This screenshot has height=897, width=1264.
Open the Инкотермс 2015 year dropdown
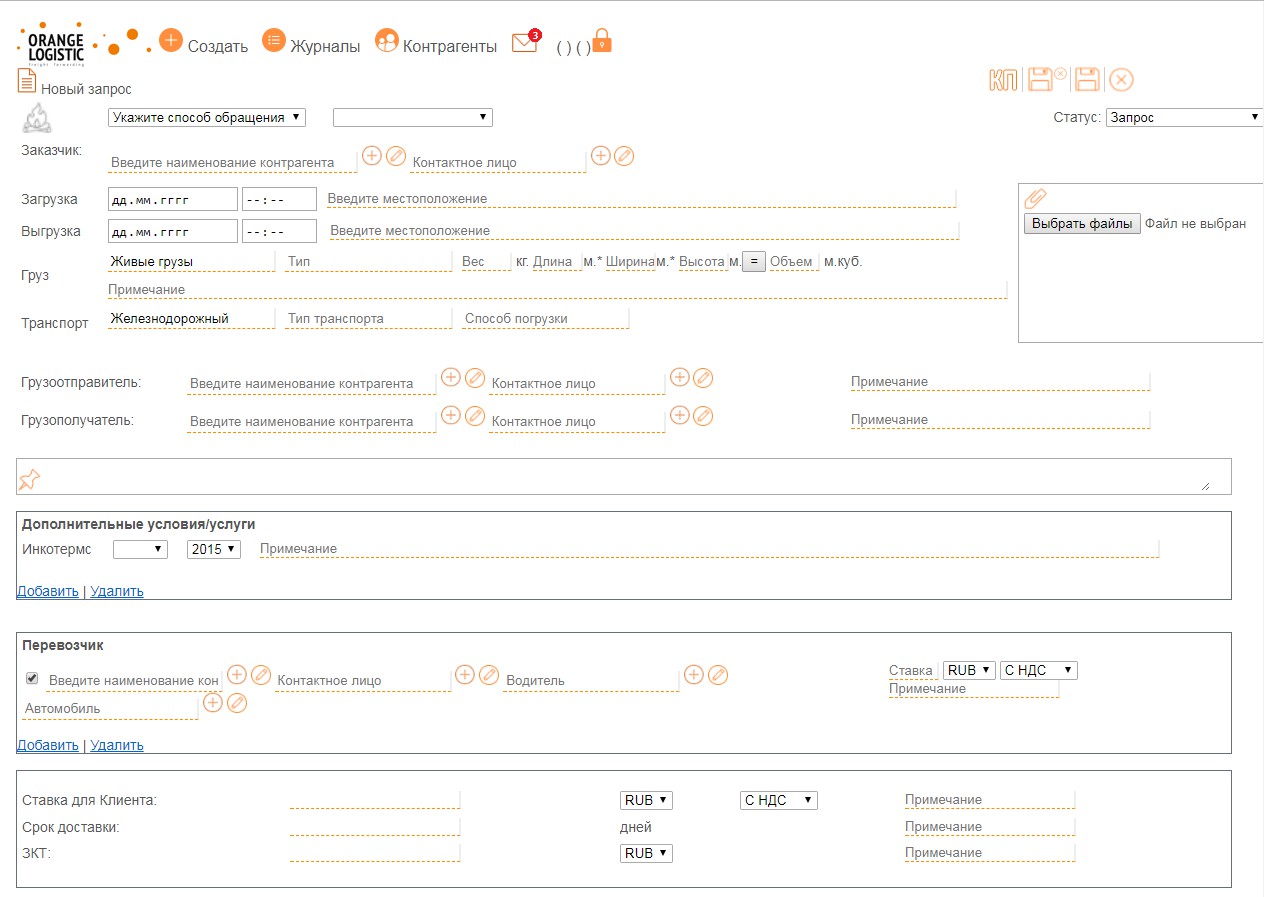[214, 549]
